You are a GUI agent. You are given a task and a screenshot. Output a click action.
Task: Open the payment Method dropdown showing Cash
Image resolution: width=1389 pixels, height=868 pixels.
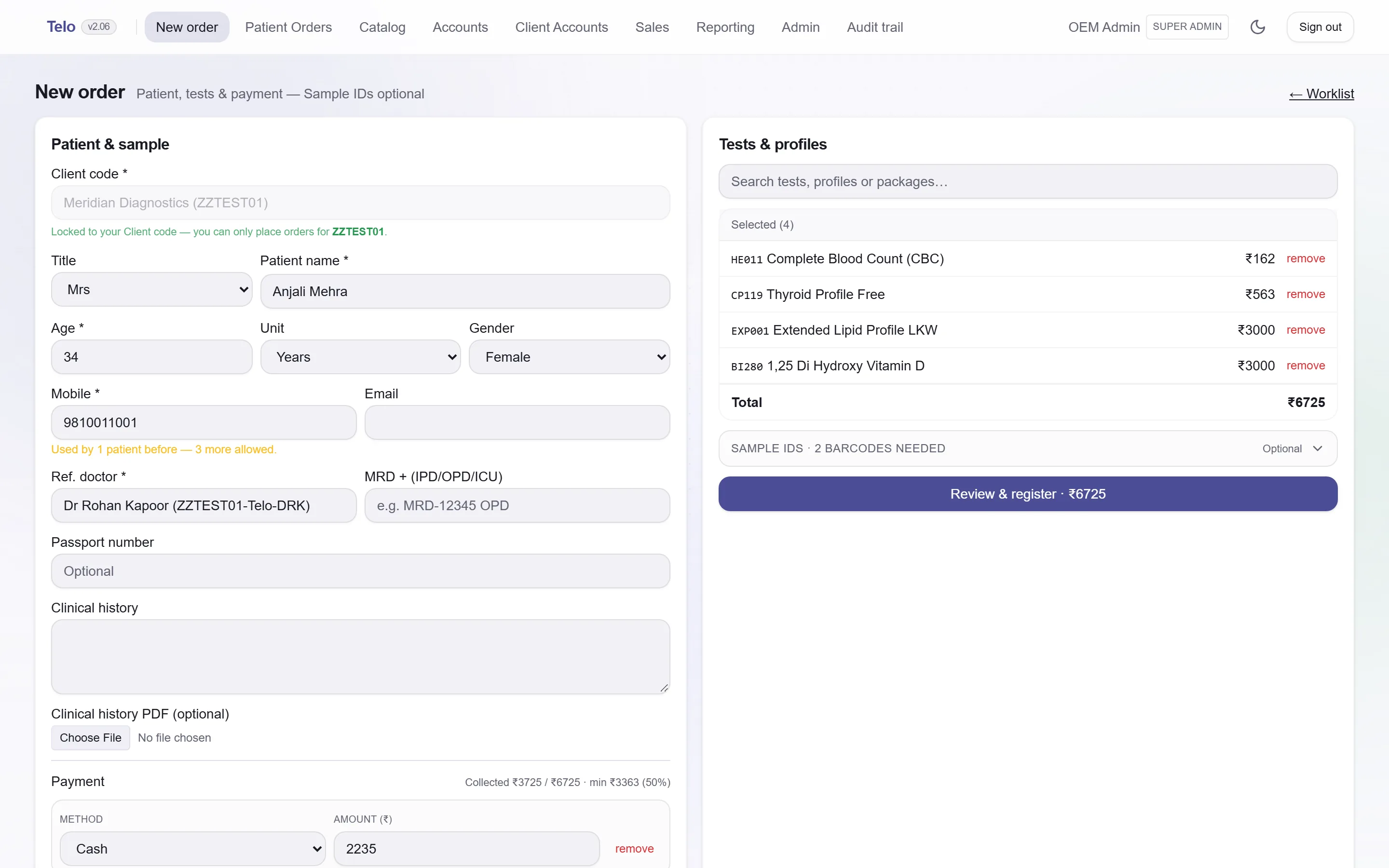[193, 849]
